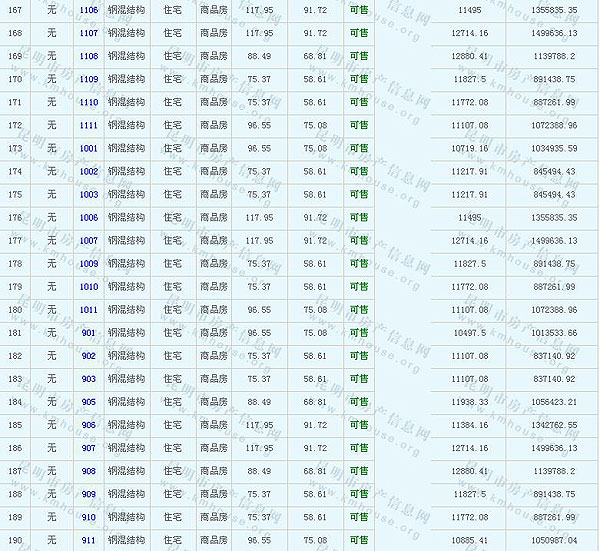600x551 pixels.
Task: Open room 1106 link in row 167
Action: click(89, 9)
